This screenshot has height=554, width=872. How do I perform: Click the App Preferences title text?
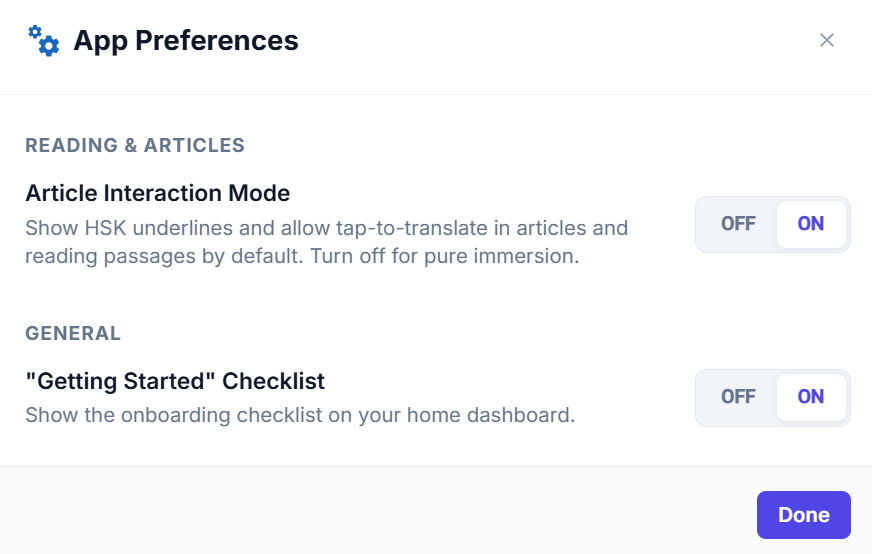(x=186, y=41)
